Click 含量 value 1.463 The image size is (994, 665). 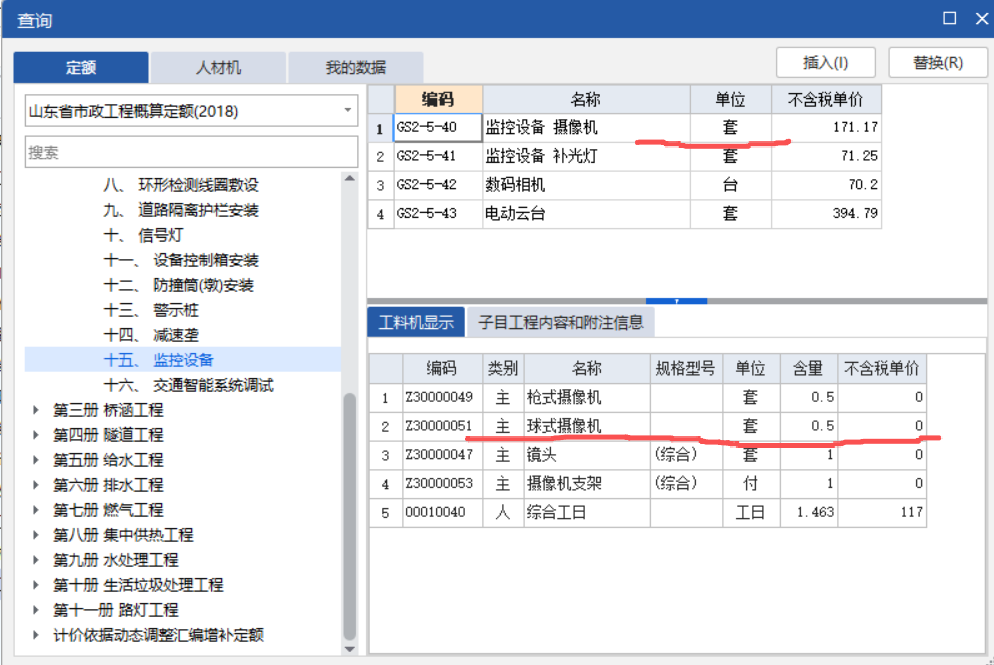tap(808, 512)
